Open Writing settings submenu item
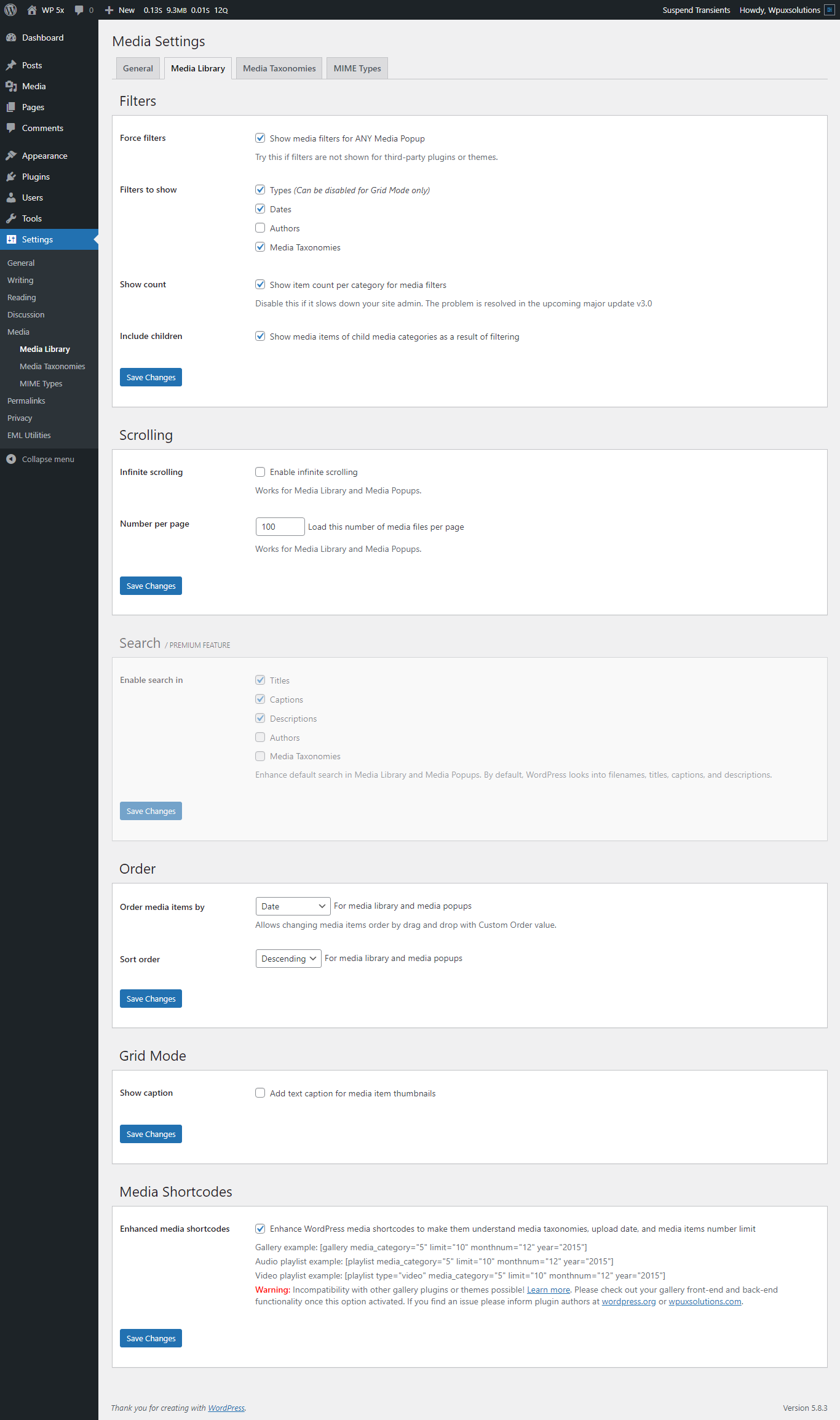The image size is (840, 1420). [20, 280]
